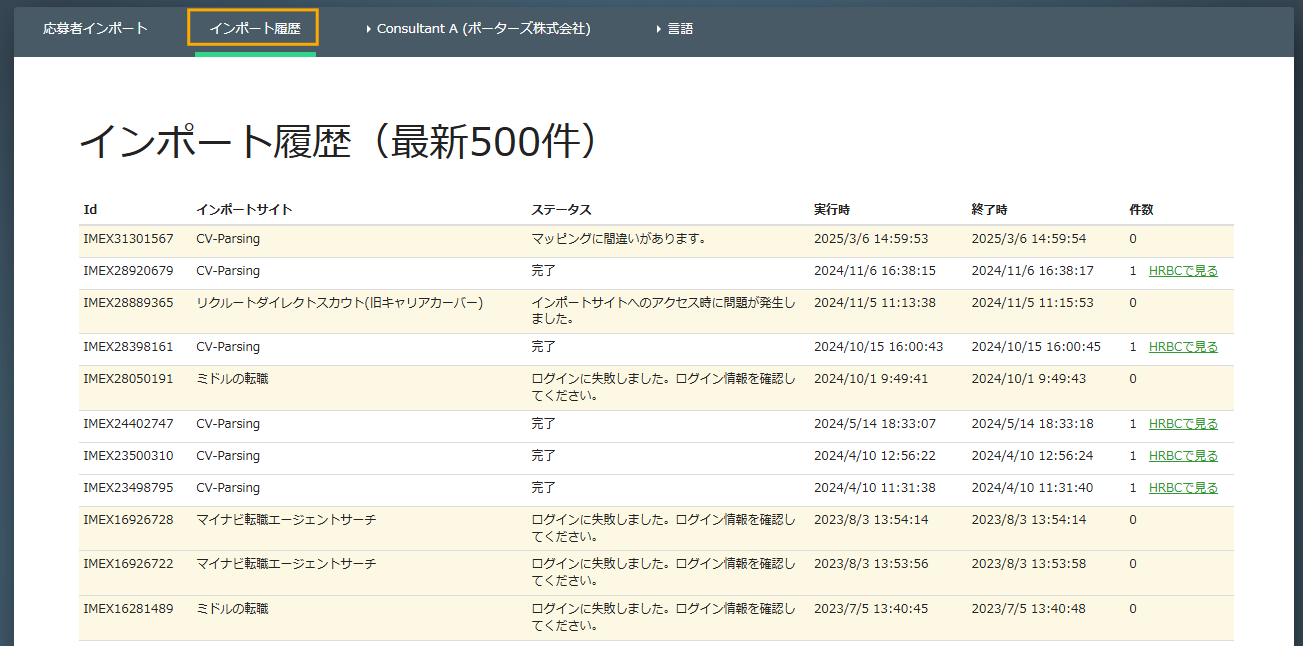Click the 終了時 column header
Screen dimensions: 1303x646
989,210
